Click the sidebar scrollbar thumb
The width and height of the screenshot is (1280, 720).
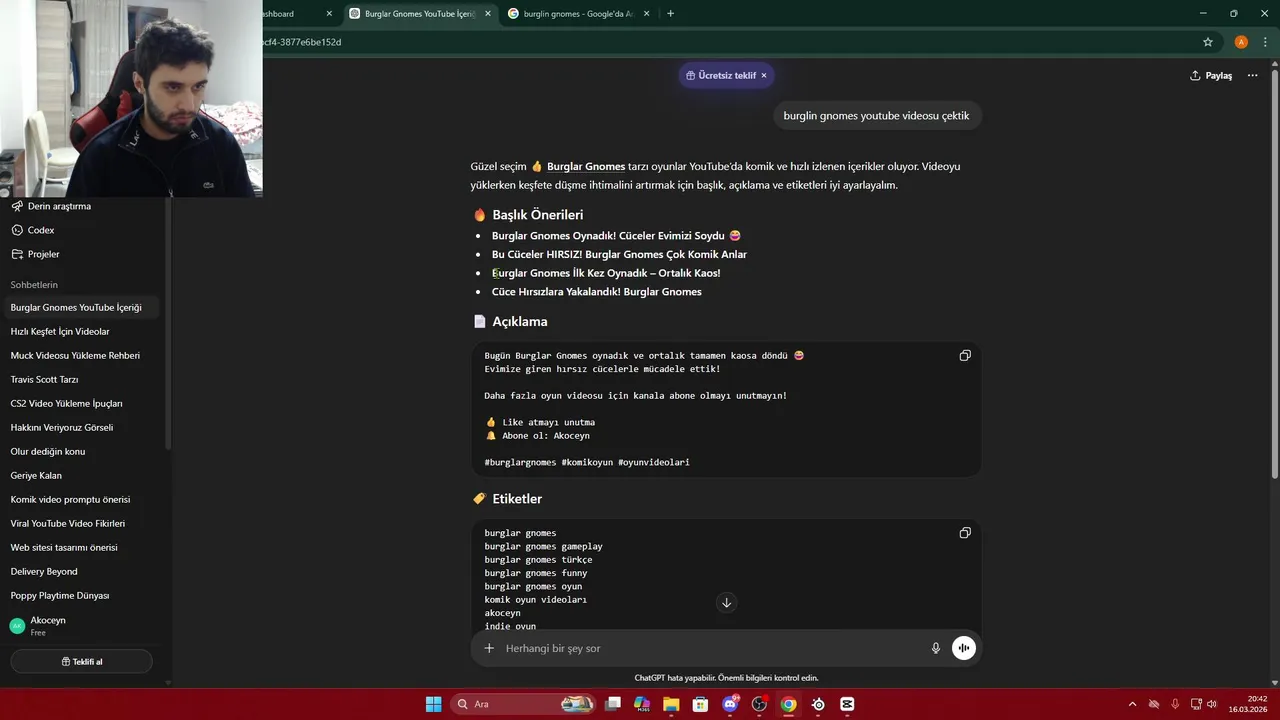tap(168, 325)
